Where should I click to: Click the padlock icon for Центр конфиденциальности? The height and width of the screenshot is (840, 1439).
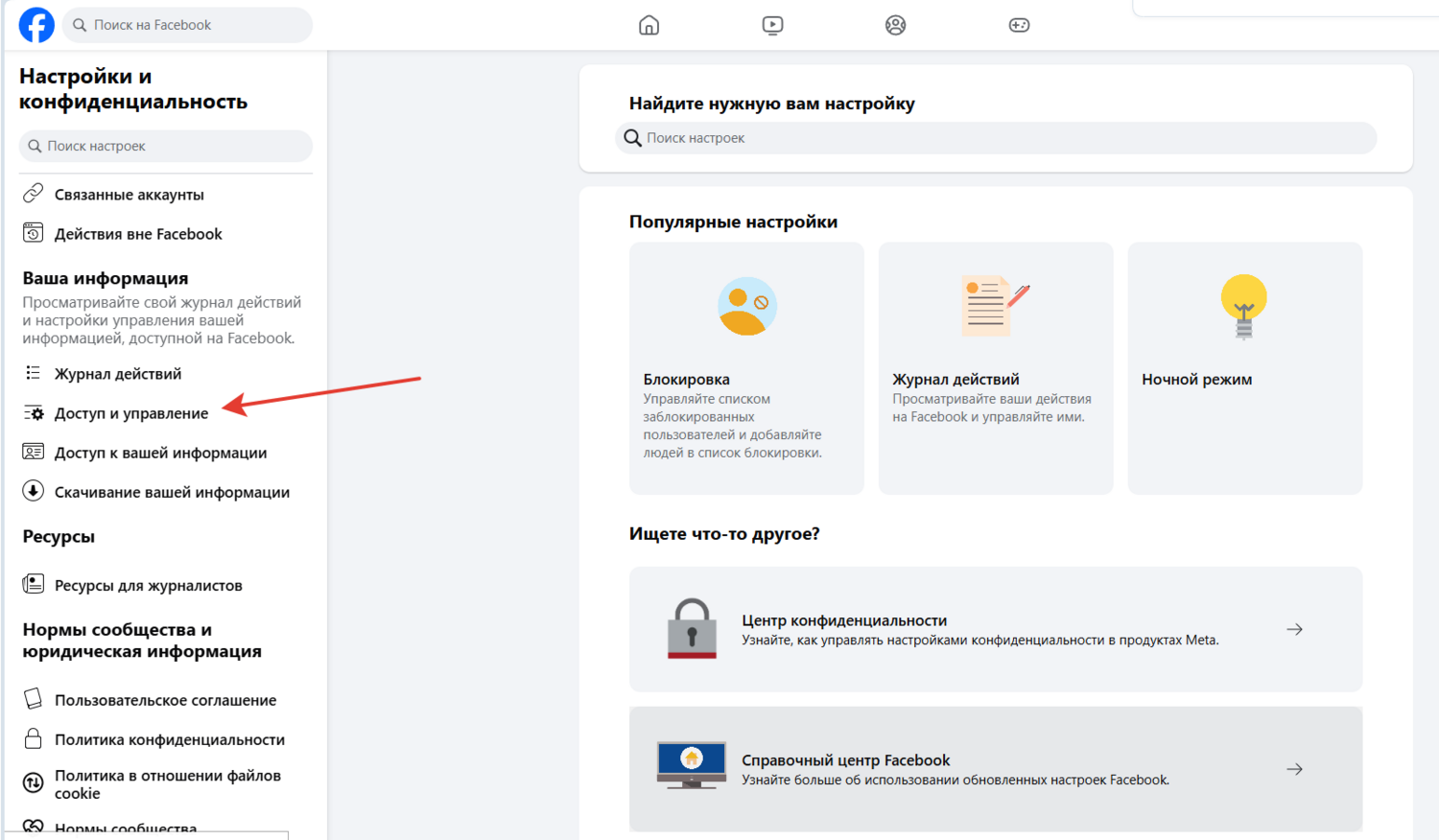pos(692,629)
